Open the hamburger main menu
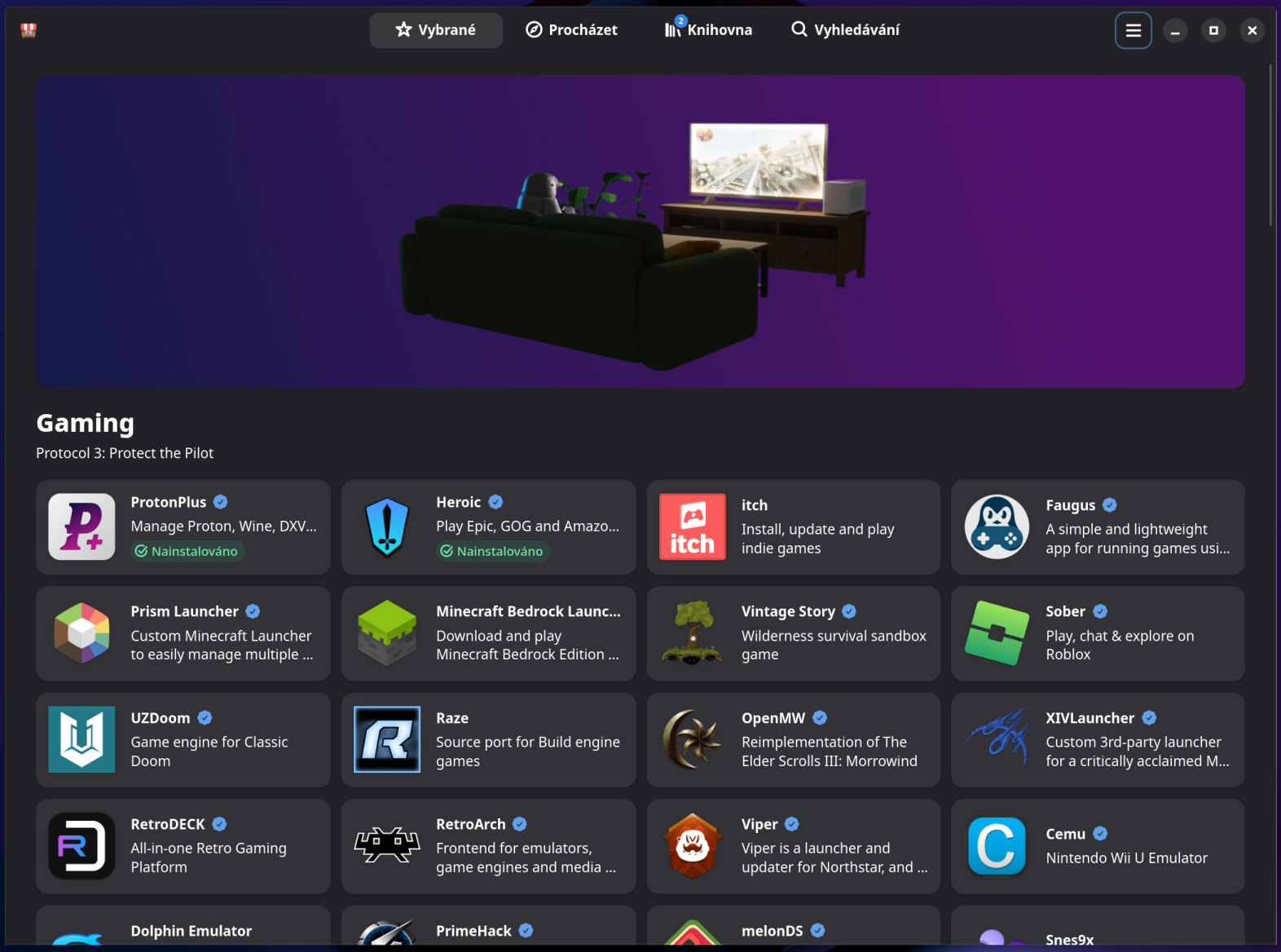The width and height of the screenshot is (1281, 952). click(1133, 30)
